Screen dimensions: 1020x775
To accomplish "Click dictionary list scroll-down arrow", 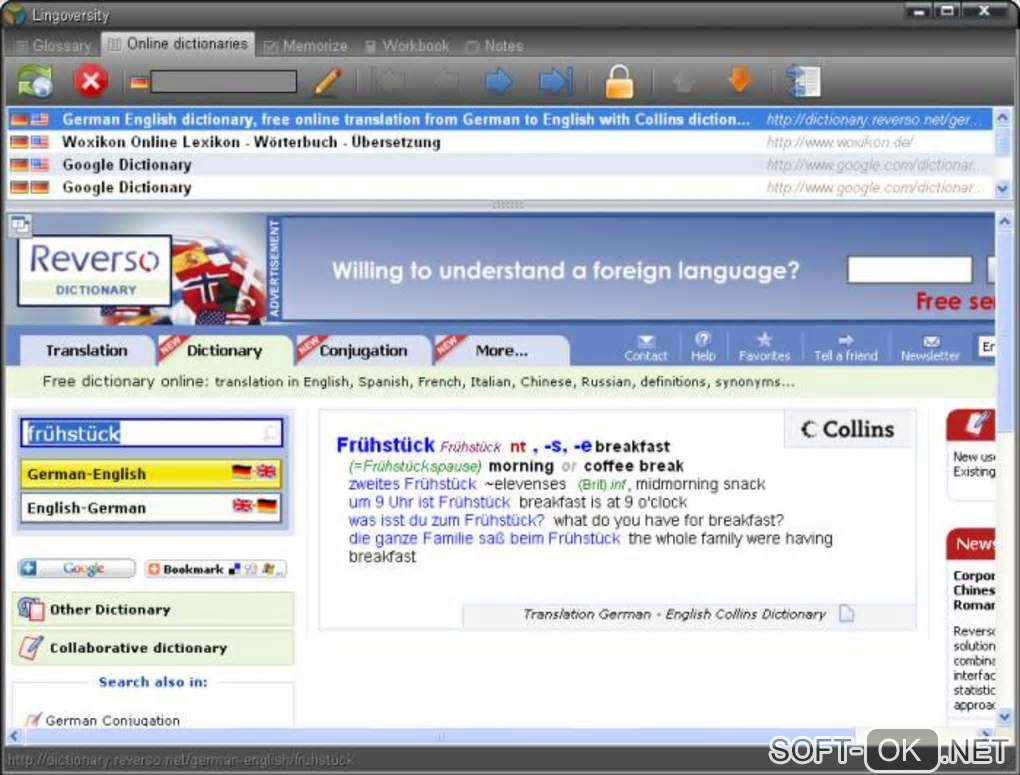I will pyautogui.click(x=1002, y=189).
